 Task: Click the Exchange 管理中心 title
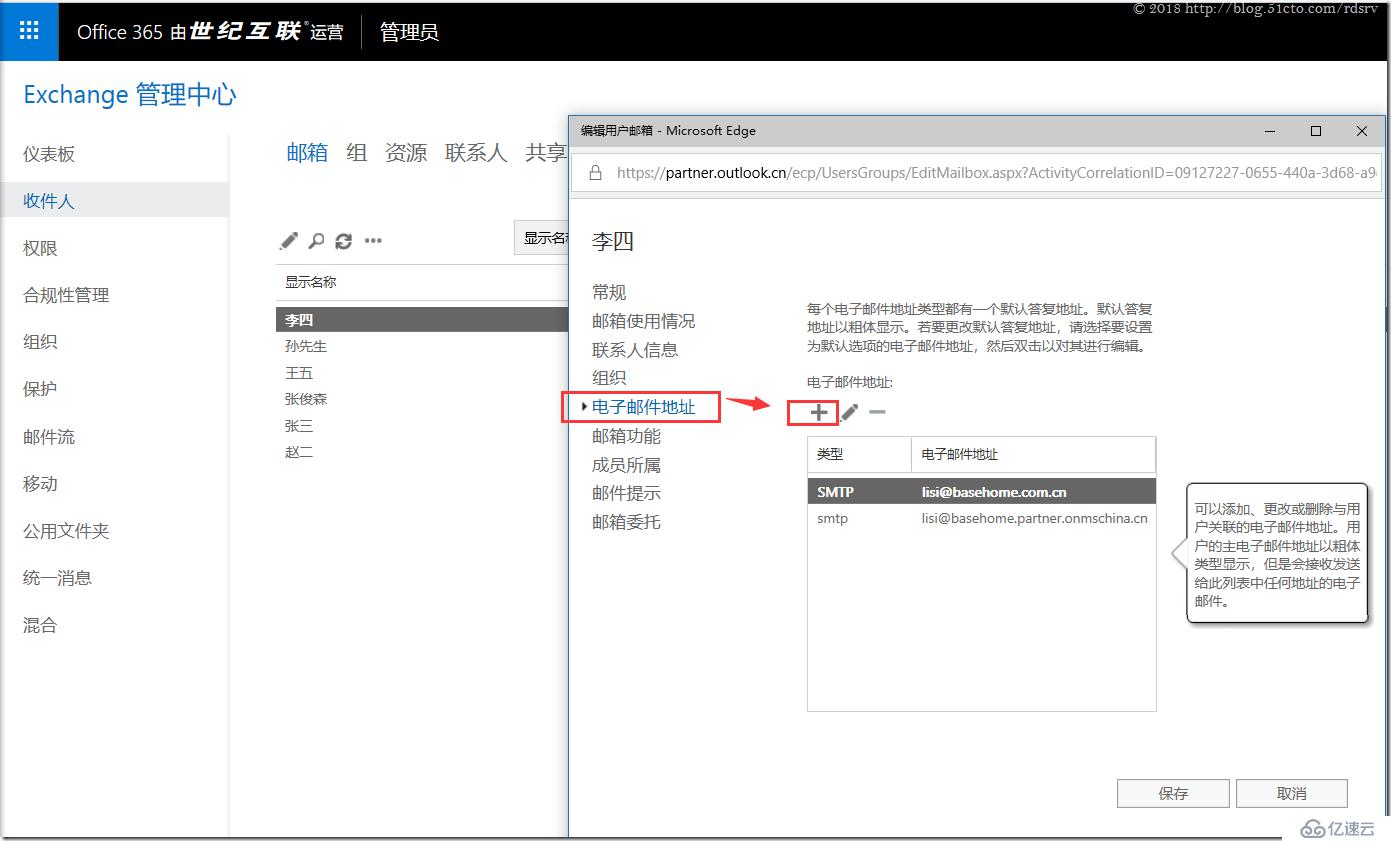(130, 95)
